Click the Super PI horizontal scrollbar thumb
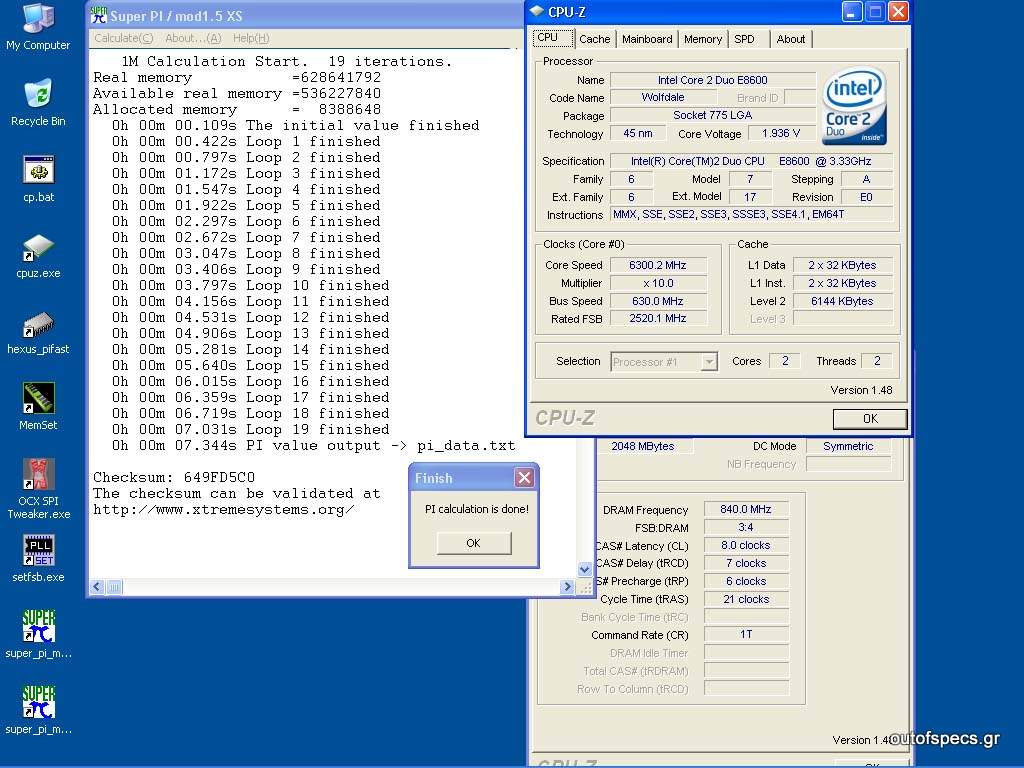 click(114, 587)
